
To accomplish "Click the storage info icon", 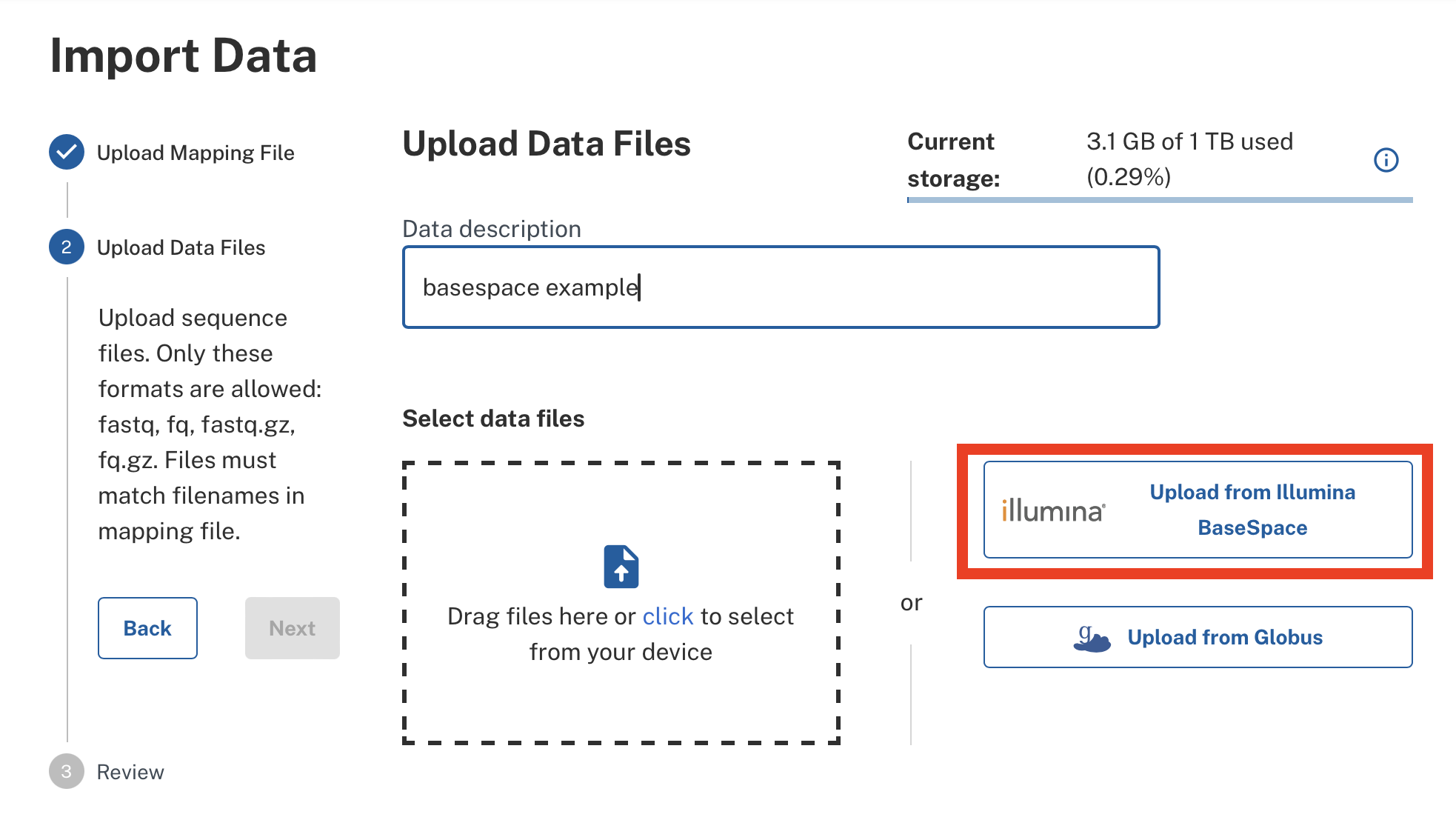I will pyautogui.click(x=1386, y=160).
